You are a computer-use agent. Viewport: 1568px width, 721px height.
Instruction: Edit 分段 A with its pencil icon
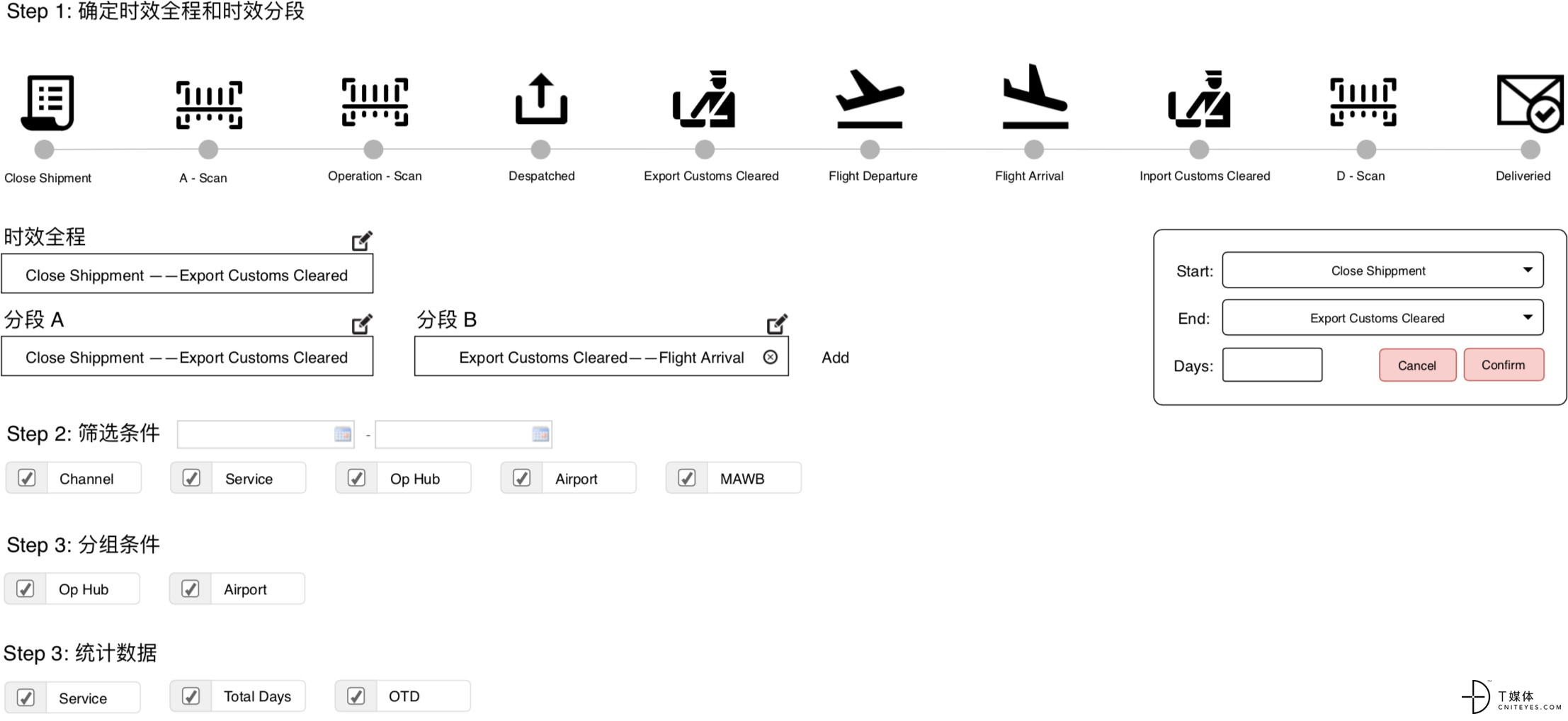tap(362, 324)
